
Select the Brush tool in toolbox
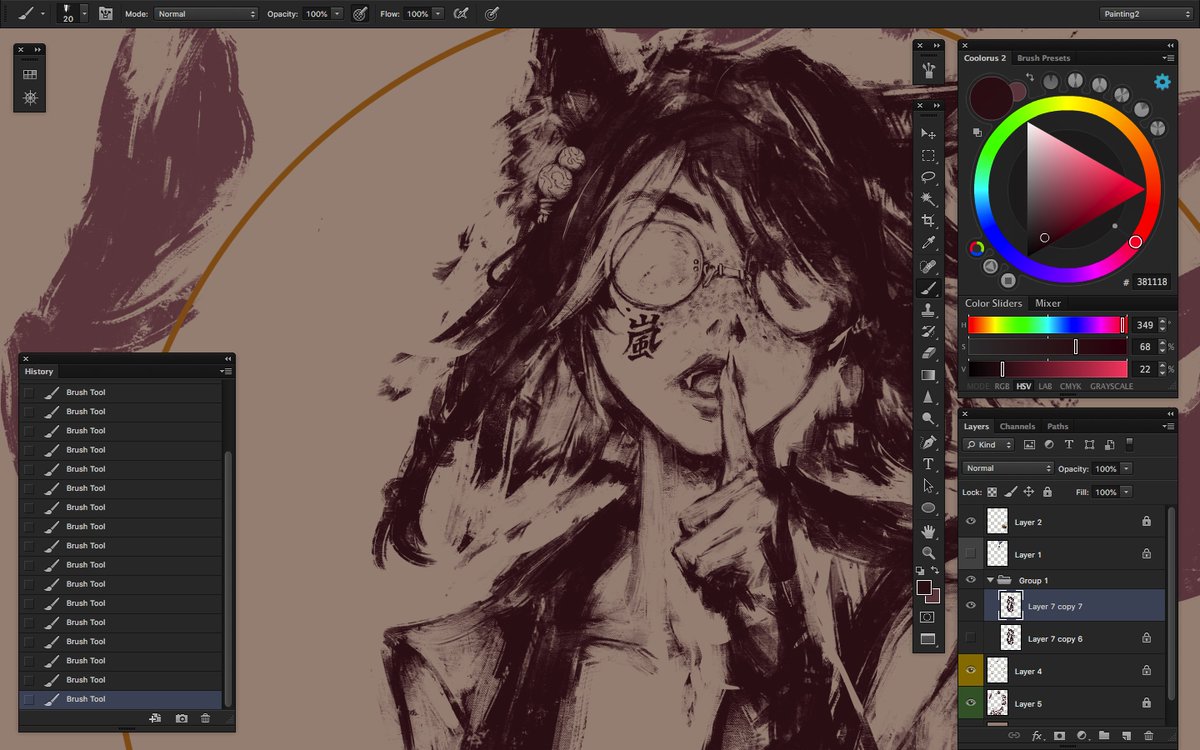(x=928, y=288)
